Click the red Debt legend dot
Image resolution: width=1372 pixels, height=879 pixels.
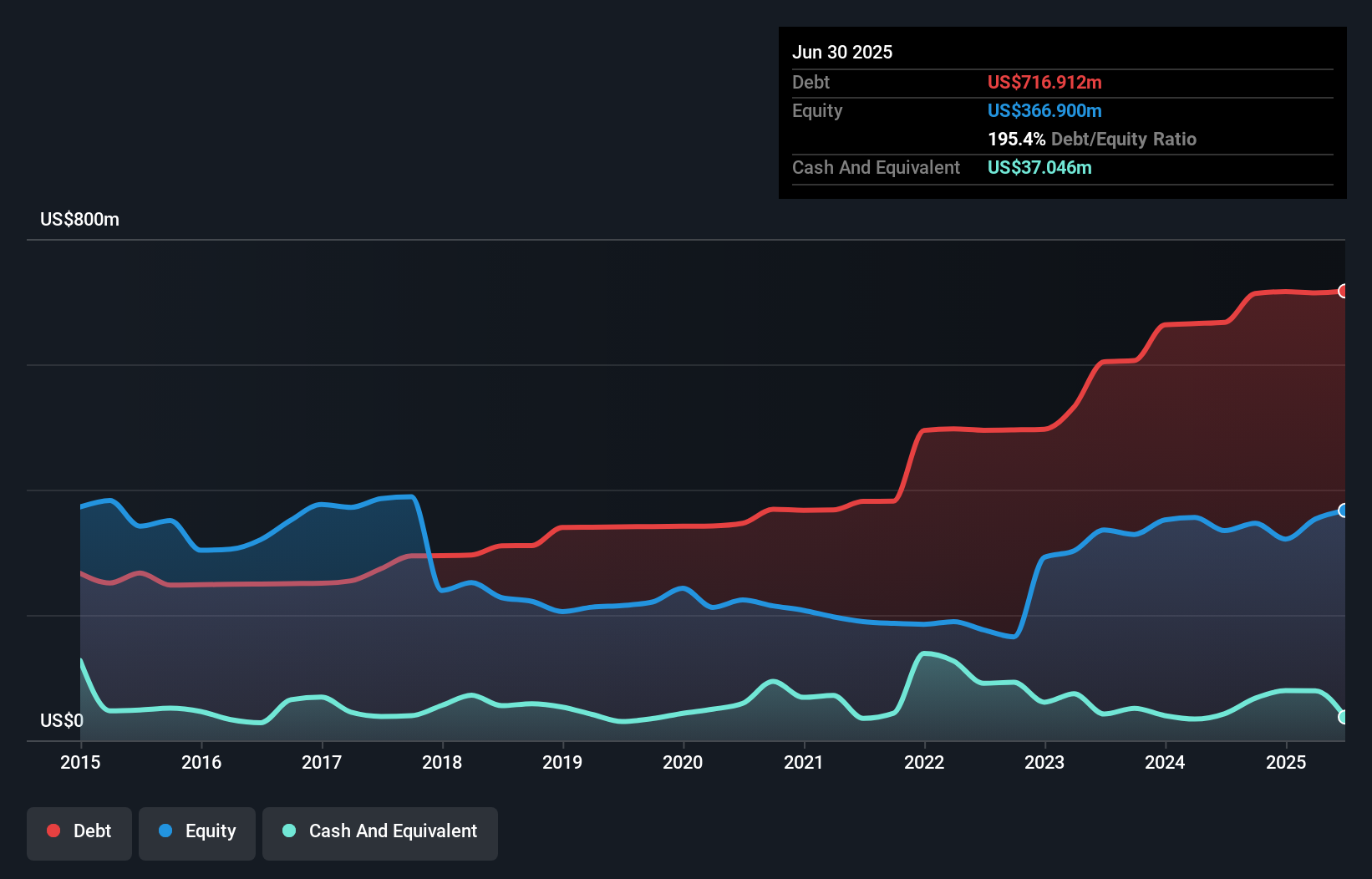click(x=53, y=831)
